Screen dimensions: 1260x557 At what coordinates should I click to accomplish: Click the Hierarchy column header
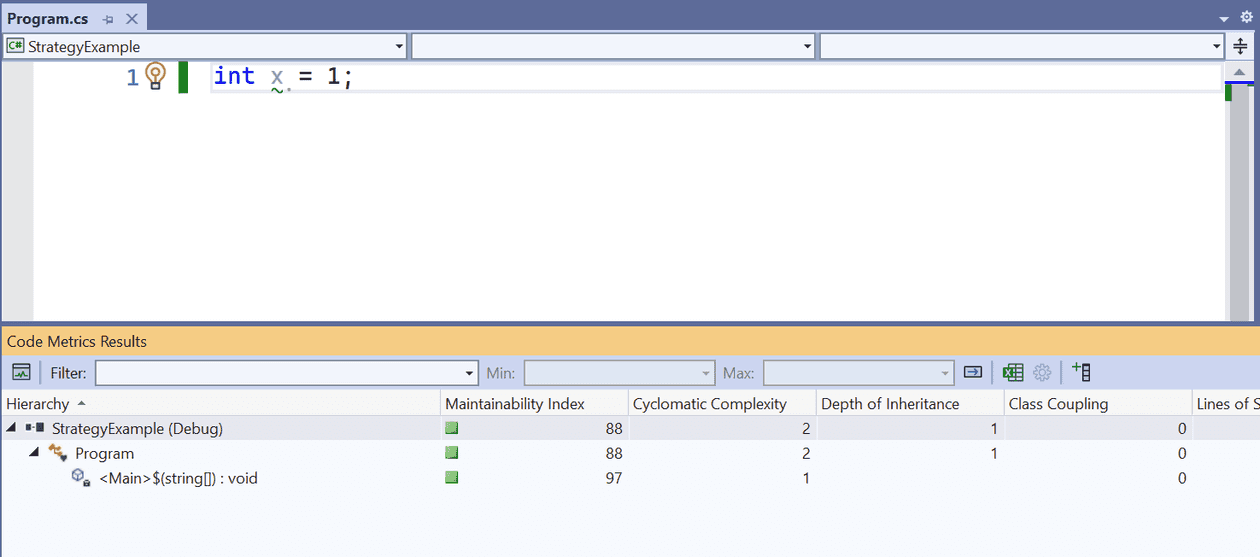click(x=38, y=404)
